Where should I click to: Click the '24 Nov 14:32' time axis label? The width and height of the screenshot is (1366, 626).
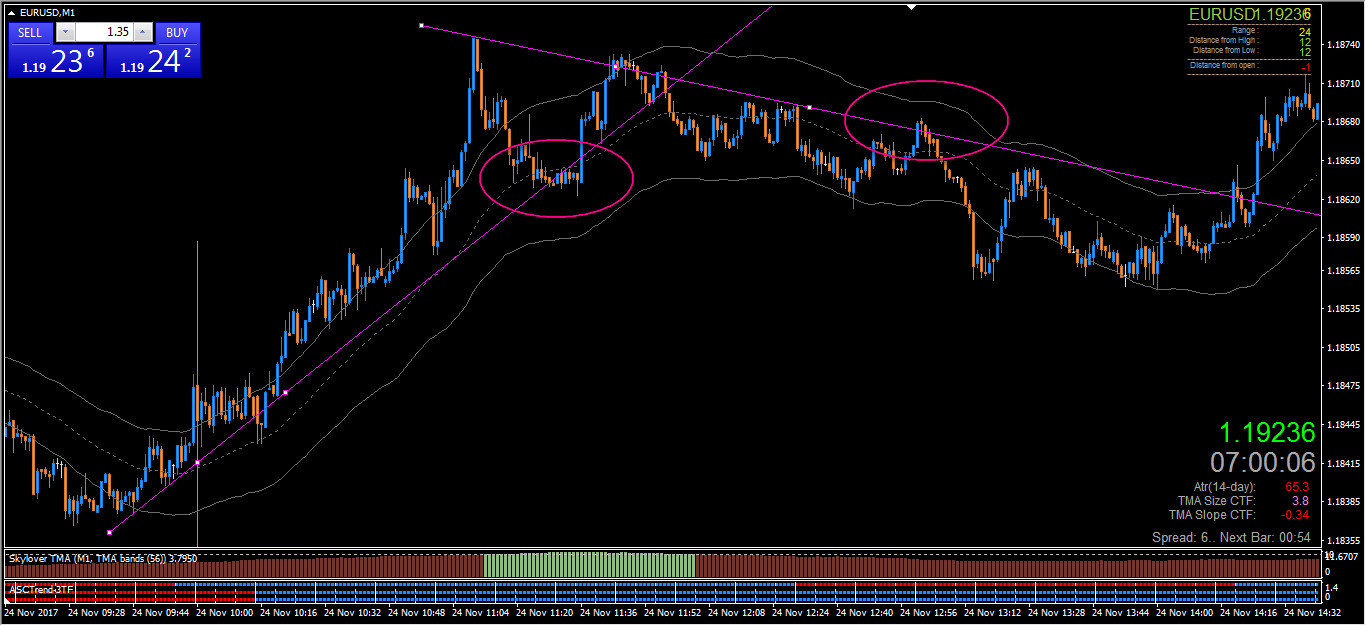coord(1313,612)
